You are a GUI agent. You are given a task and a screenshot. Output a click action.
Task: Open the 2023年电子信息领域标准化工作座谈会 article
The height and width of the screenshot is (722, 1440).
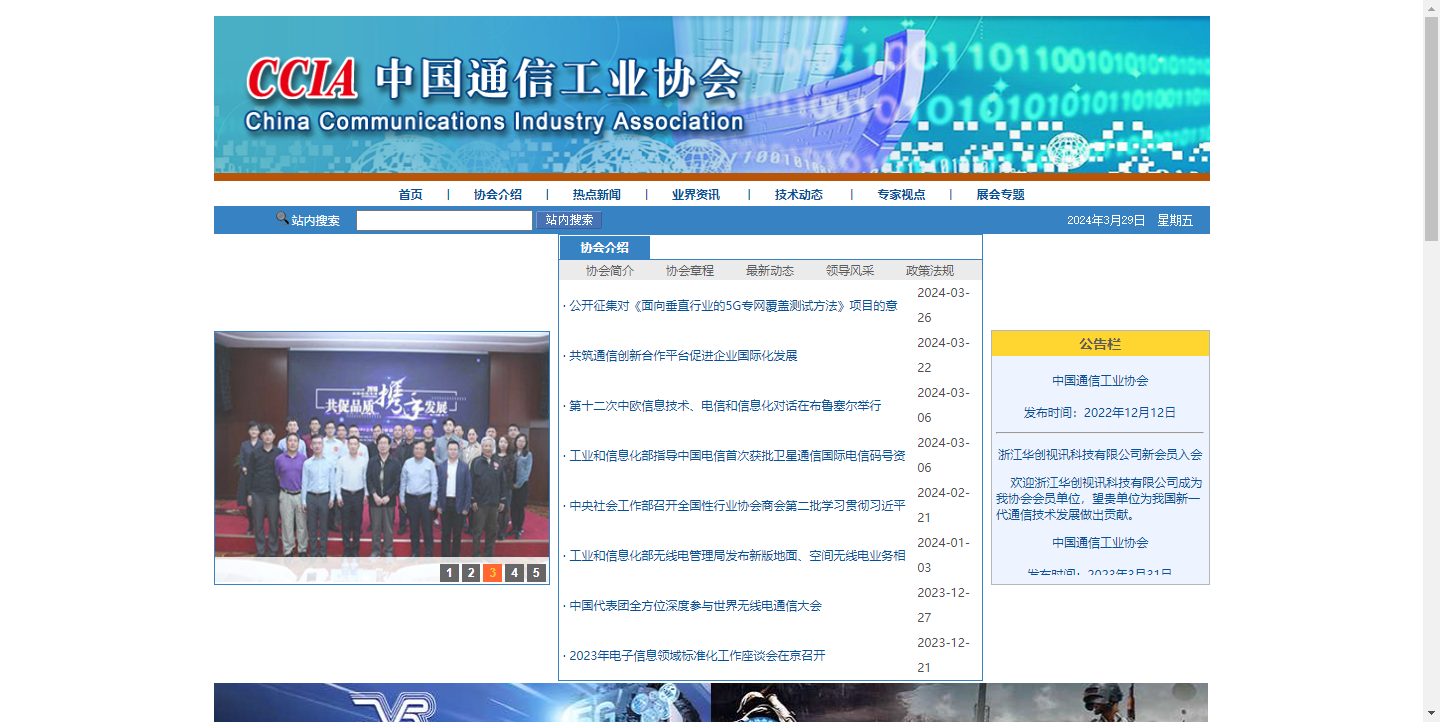pos(697,656)
